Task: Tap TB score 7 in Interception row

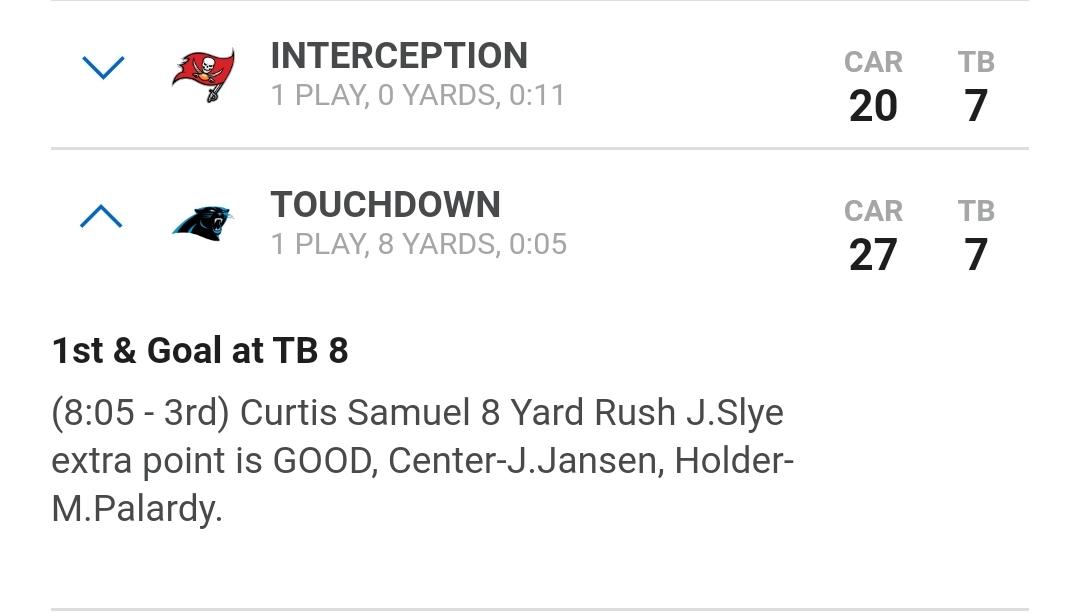Action: tap(976, 106)
